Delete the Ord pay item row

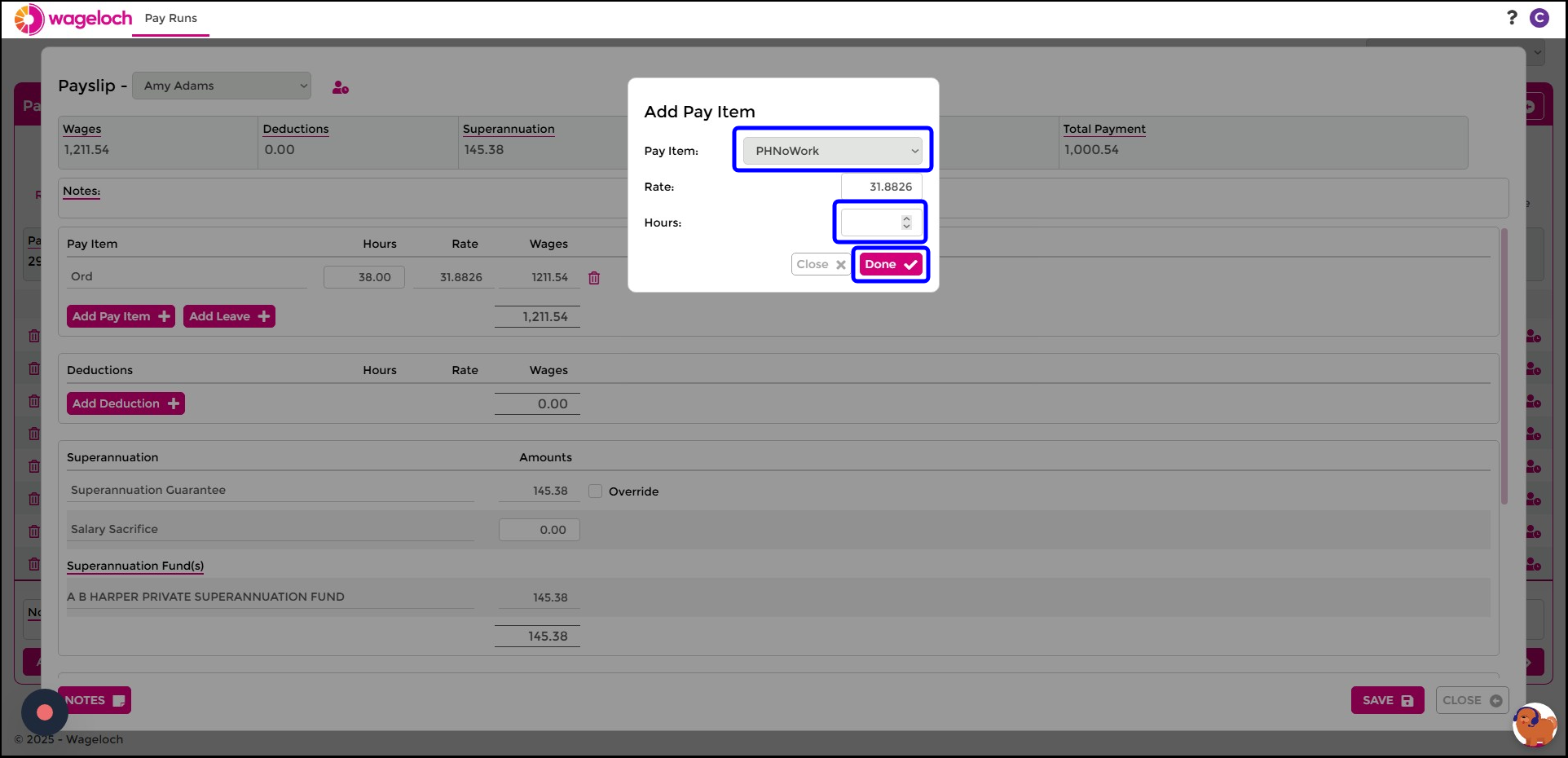pos(594,278)
